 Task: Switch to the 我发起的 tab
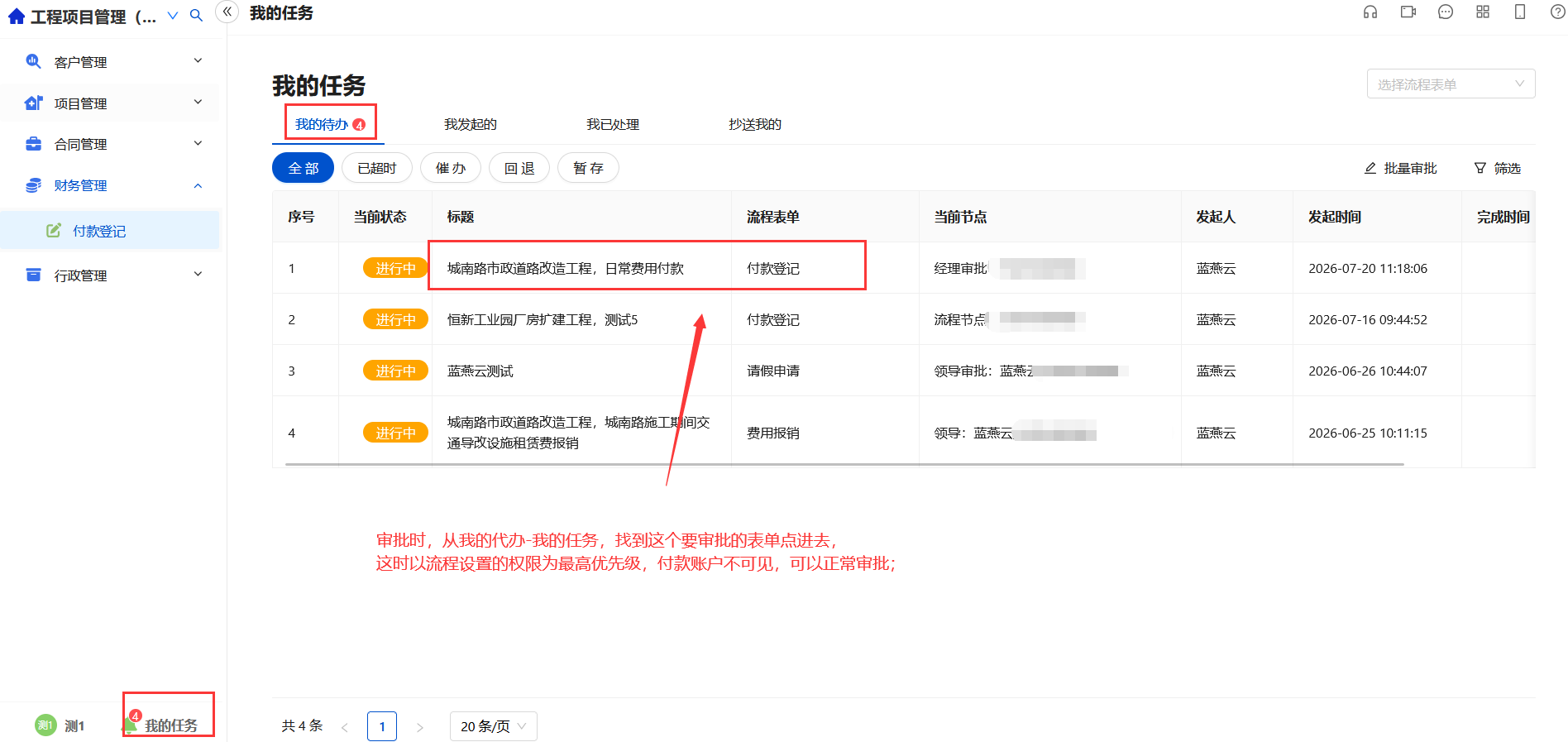[x=470, y=124]
